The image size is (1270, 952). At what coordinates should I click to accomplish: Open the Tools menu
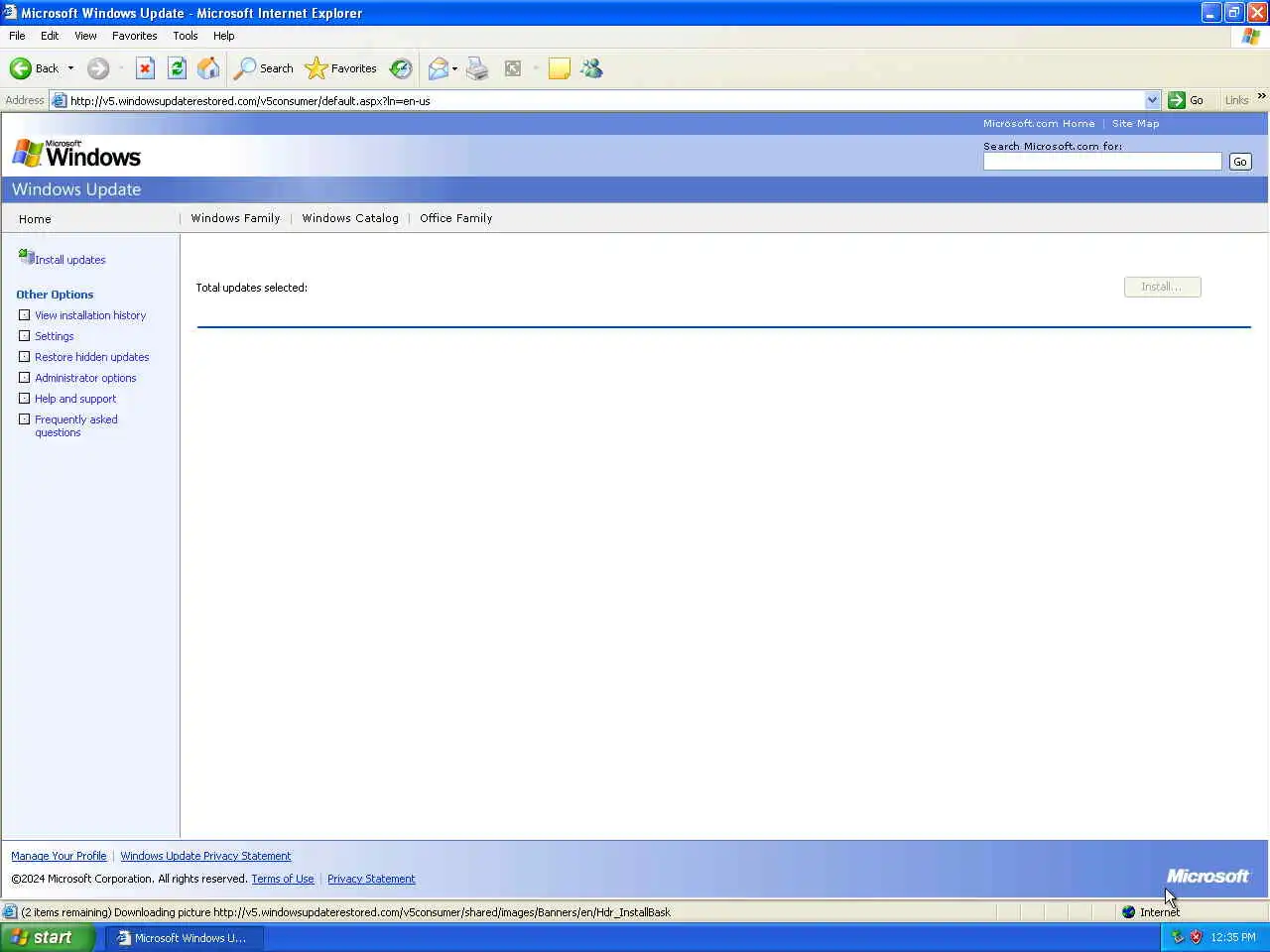pos(185,36)
